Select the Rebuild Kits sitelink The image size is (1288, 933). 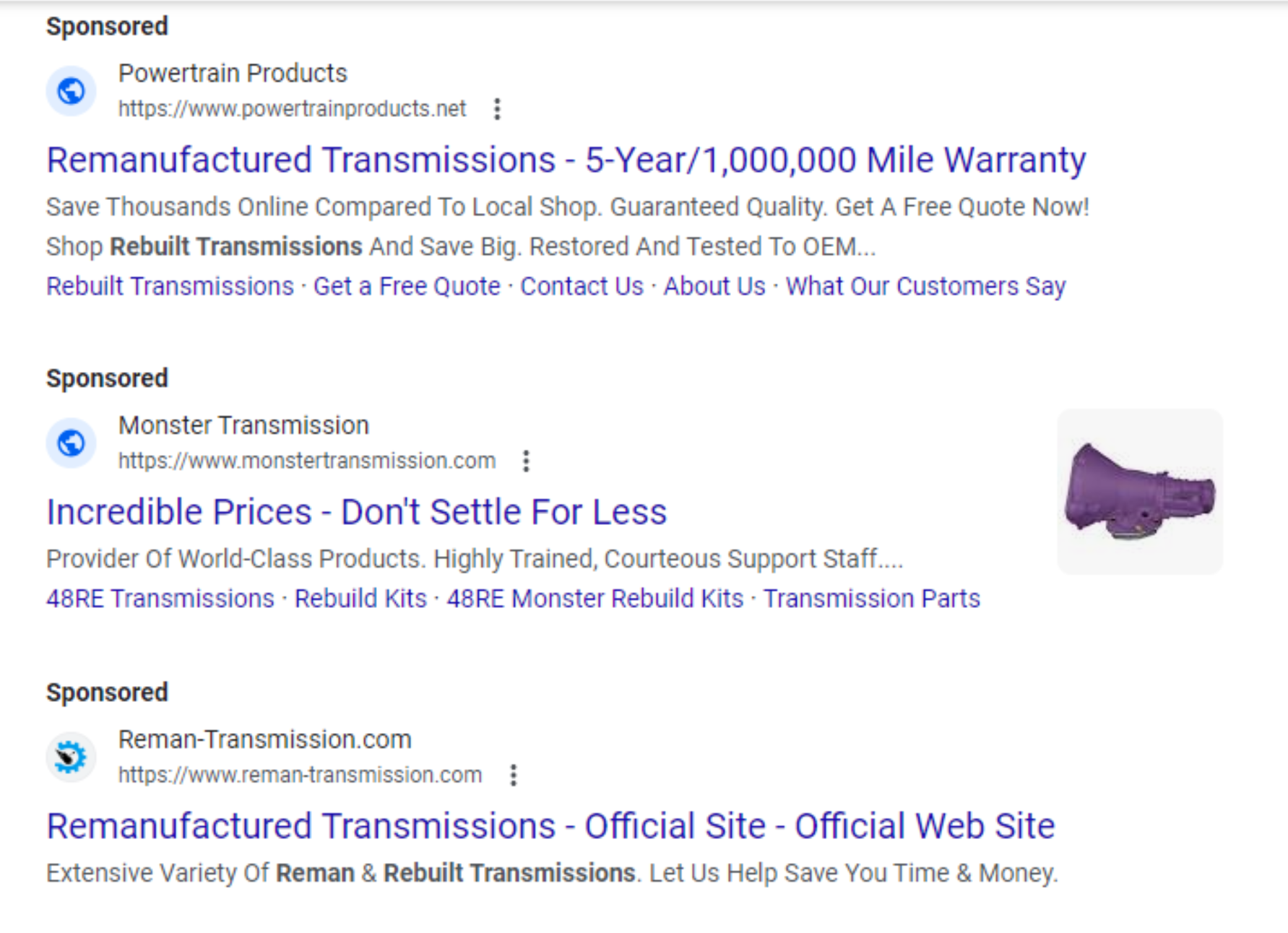(360, 599)
